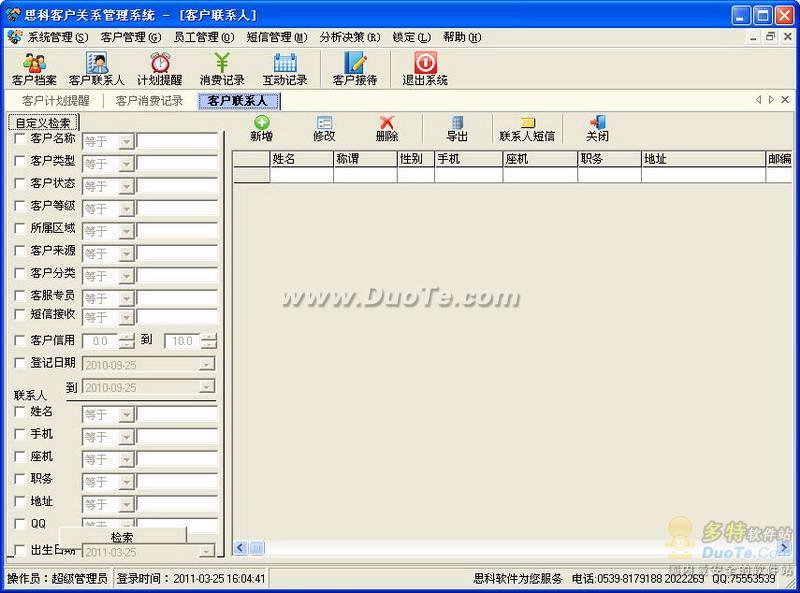Click the 自定义检索 button

point(43,123)
